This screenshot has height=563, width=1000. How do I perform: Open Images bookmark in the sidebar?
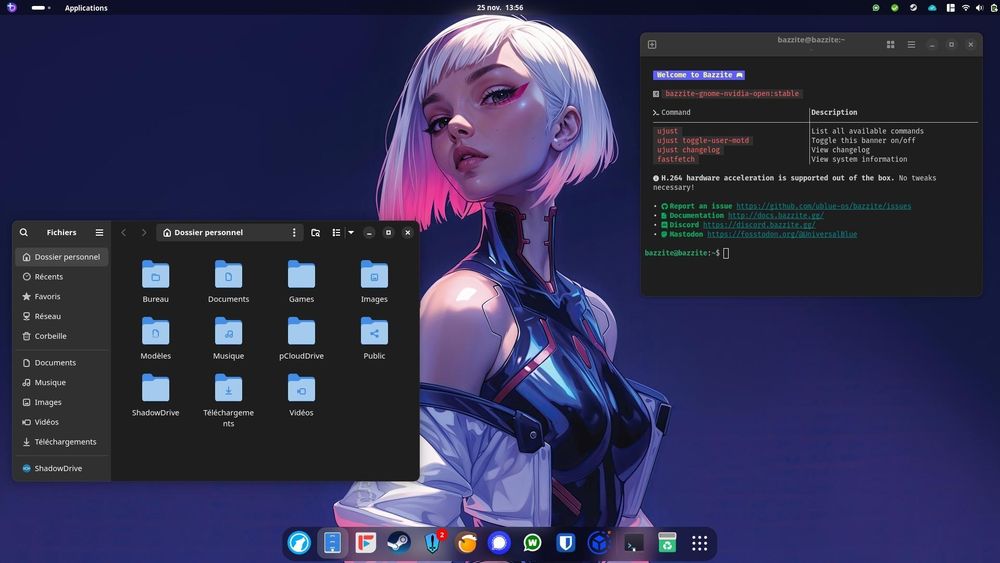tap(61, 402)
